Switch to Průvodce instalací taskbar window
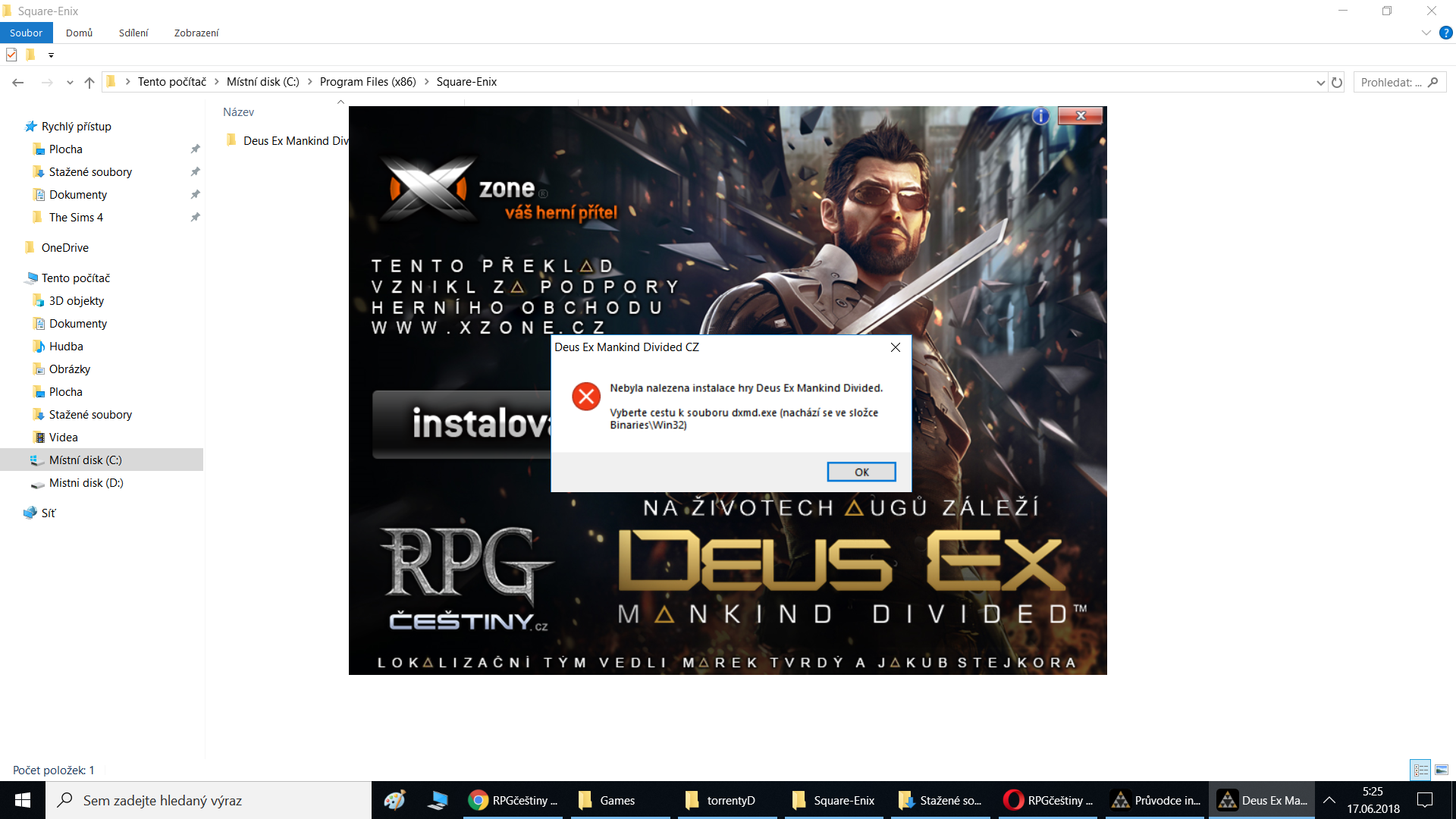1456x819 pixels. tap(1155, 800)
